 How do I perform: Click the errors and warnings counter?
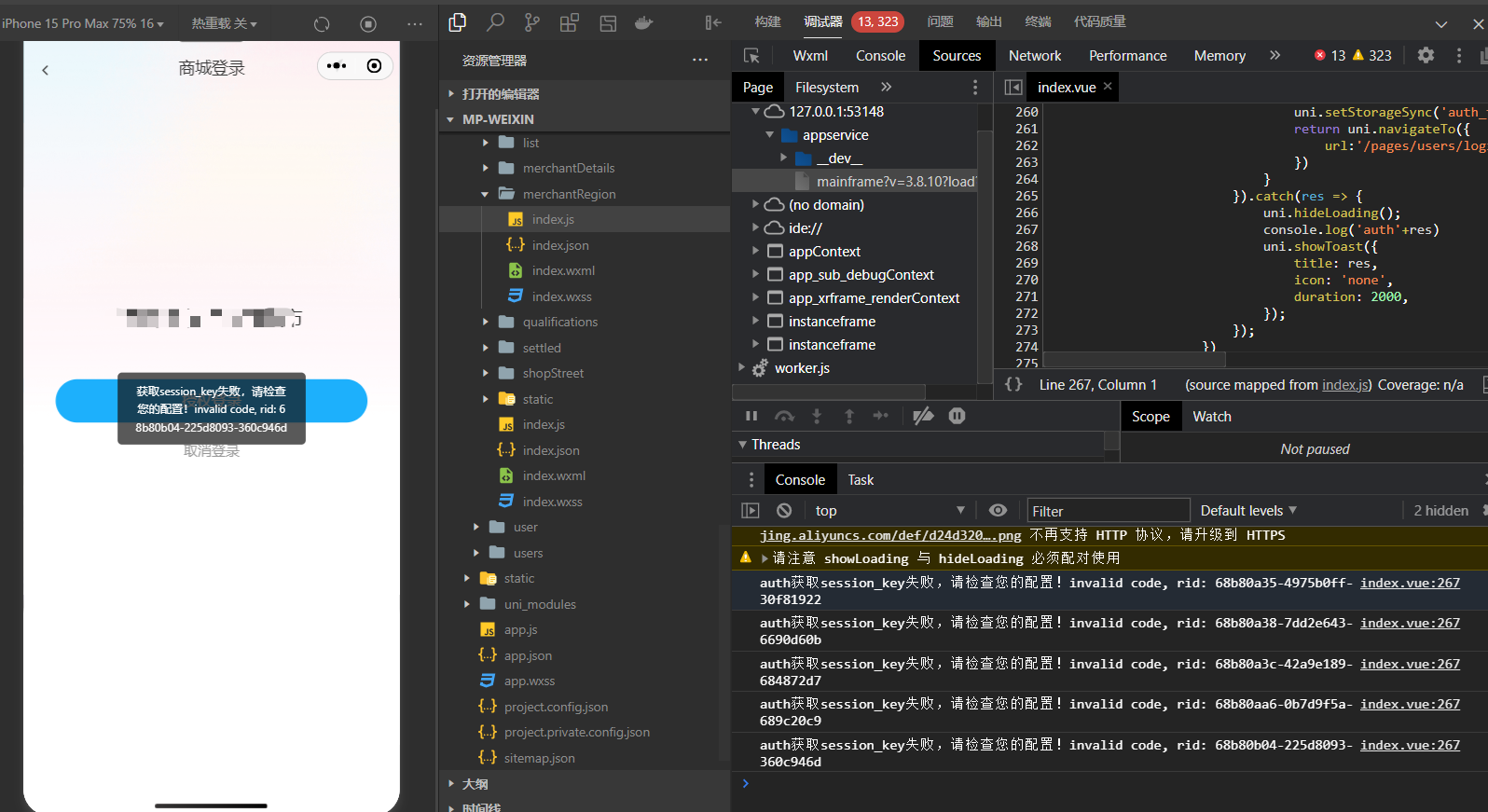[x=1353, y=56]
